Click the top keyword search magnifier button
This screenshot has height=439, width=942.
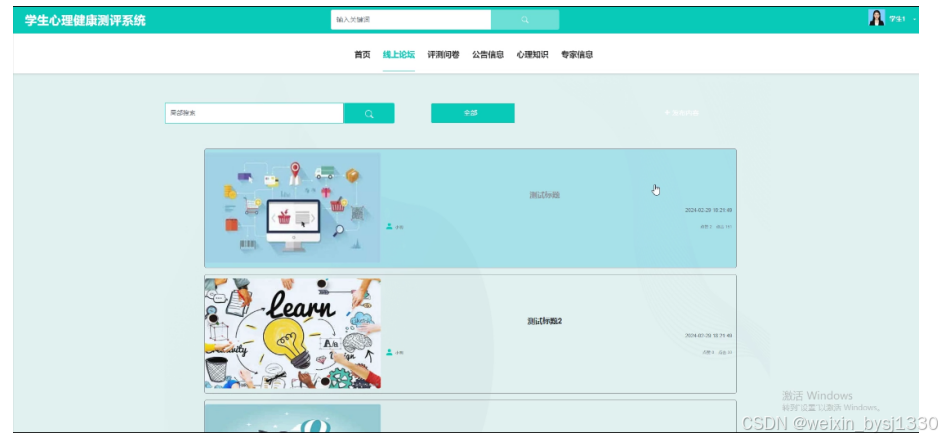point(525,19)
